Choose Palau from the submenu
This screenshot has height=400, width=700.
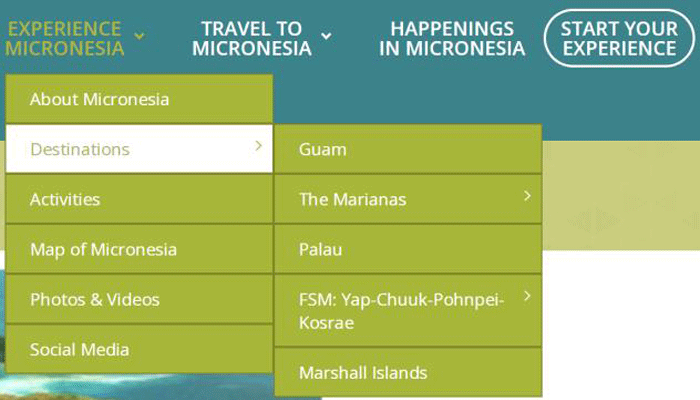tap(408, 249)
